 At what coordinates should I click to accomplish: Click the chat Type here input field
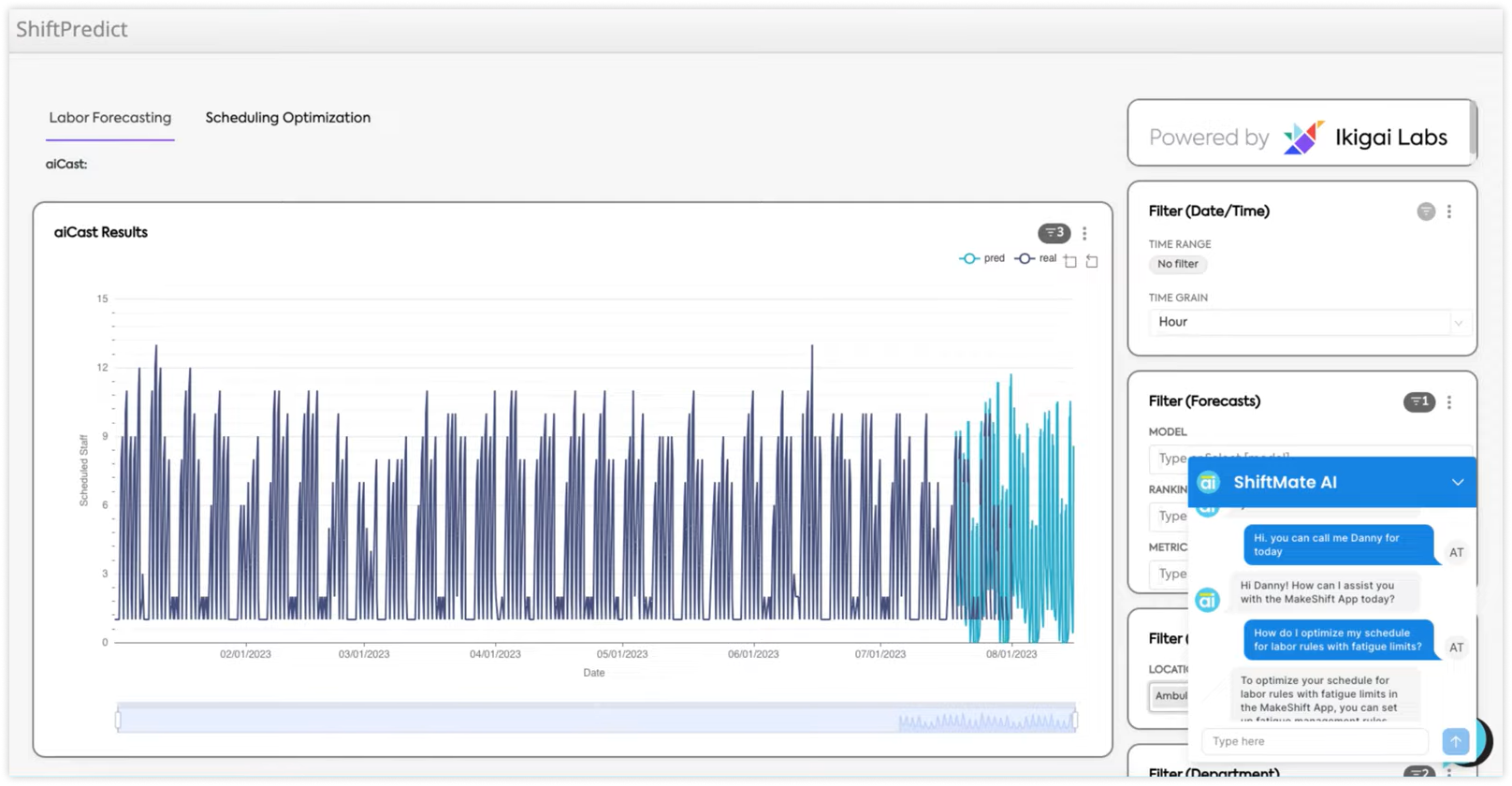(x=1315, y=742)
